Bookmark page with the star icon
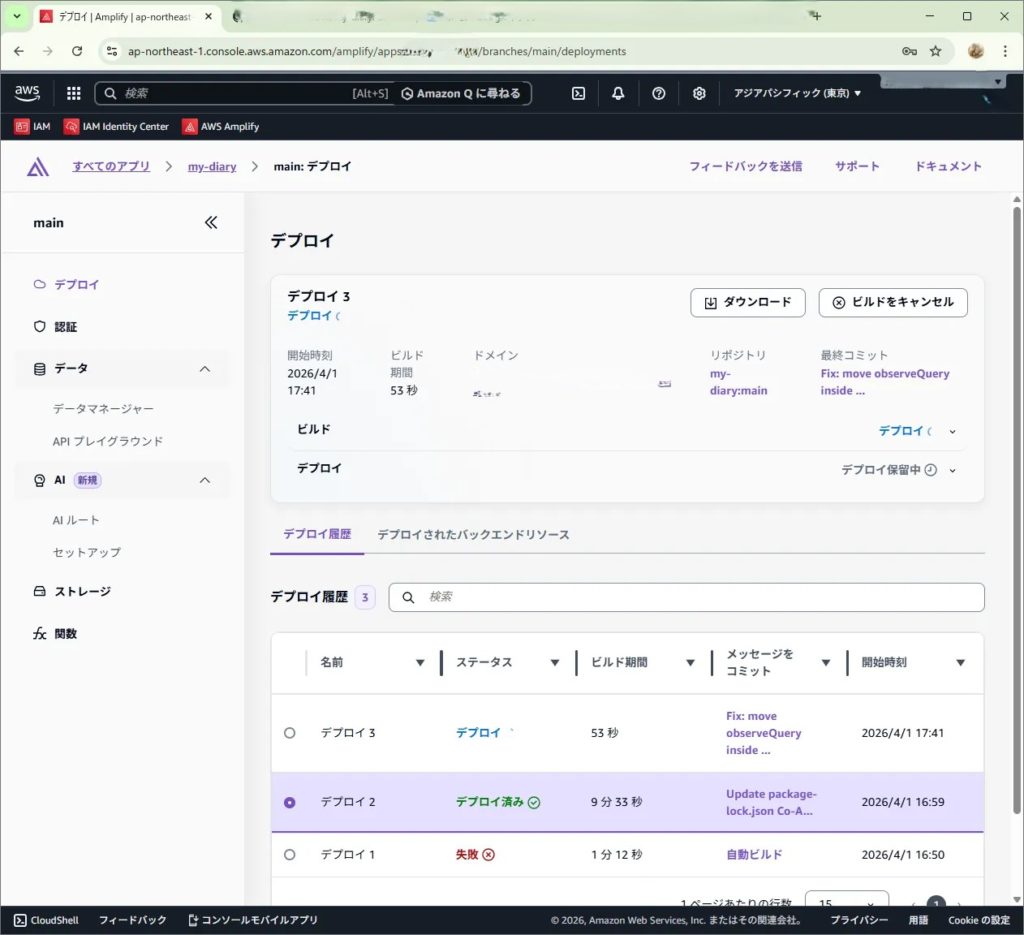The image size is (1024, 935). coord(936,51)
